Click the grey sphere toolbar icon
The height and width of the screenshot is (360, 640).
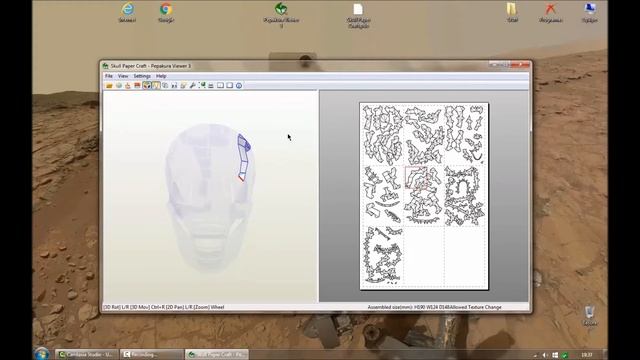point(119,85)
